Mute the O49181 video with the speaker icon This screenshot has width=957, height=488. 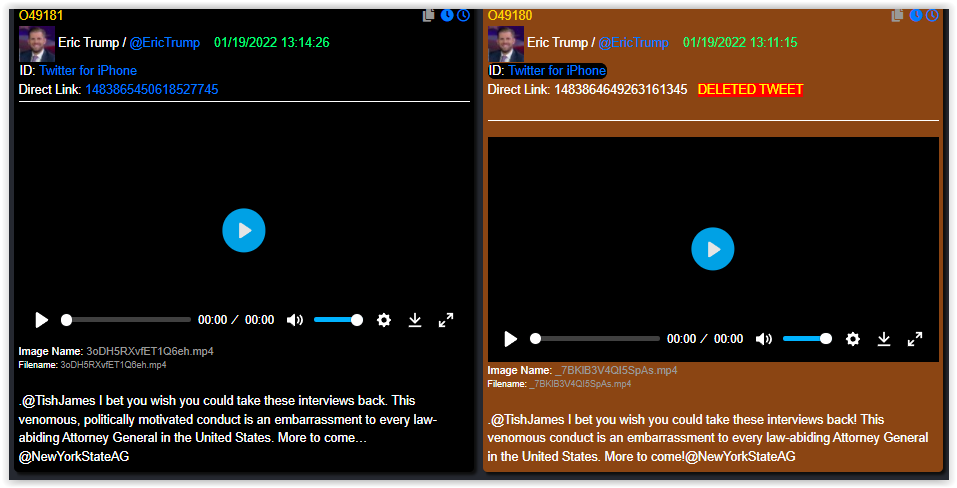click(x=295, y=320)
